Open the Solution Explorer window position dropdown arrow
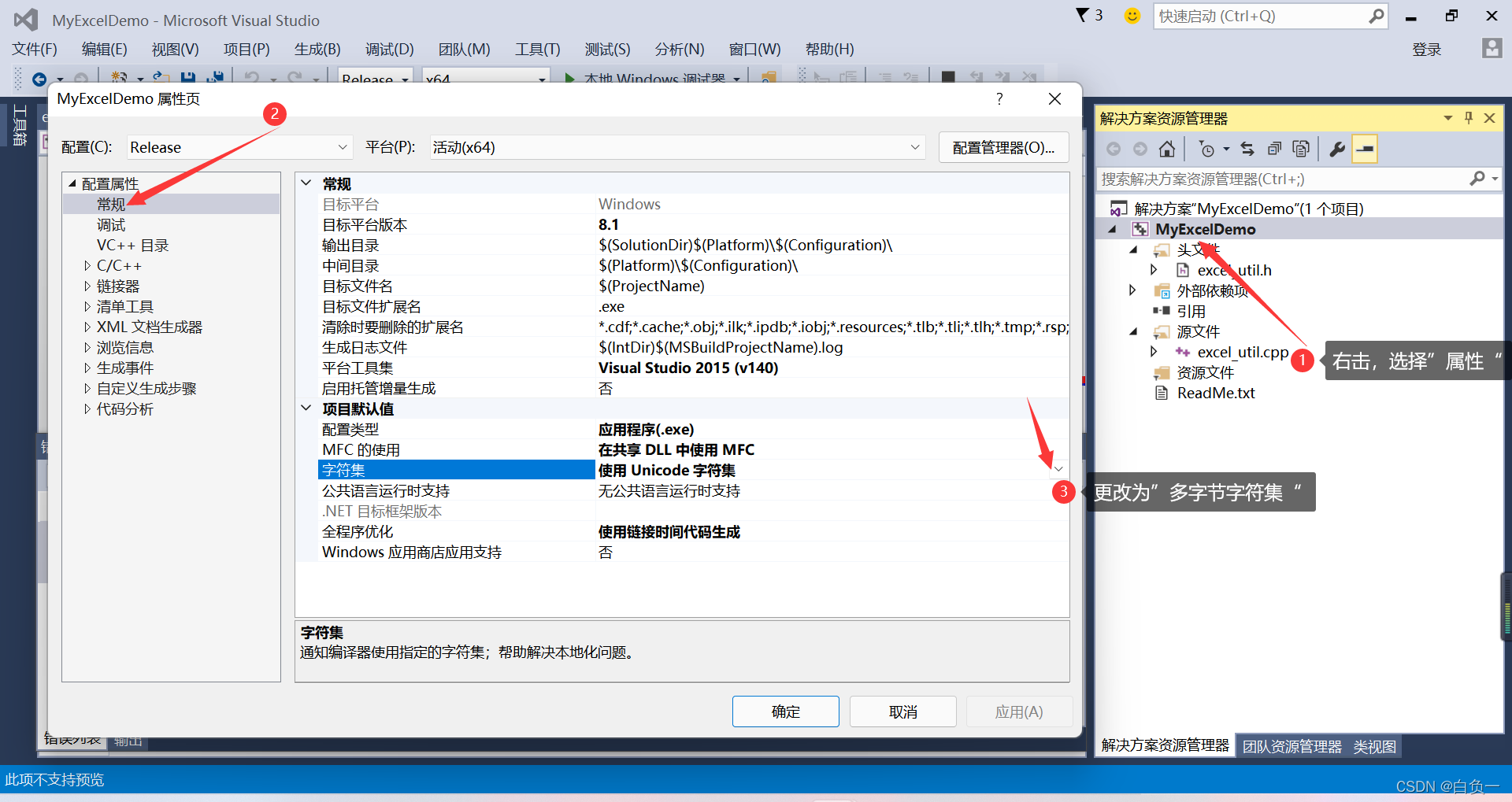This screenshot has width=1512, height=802. click(1448, 118)
